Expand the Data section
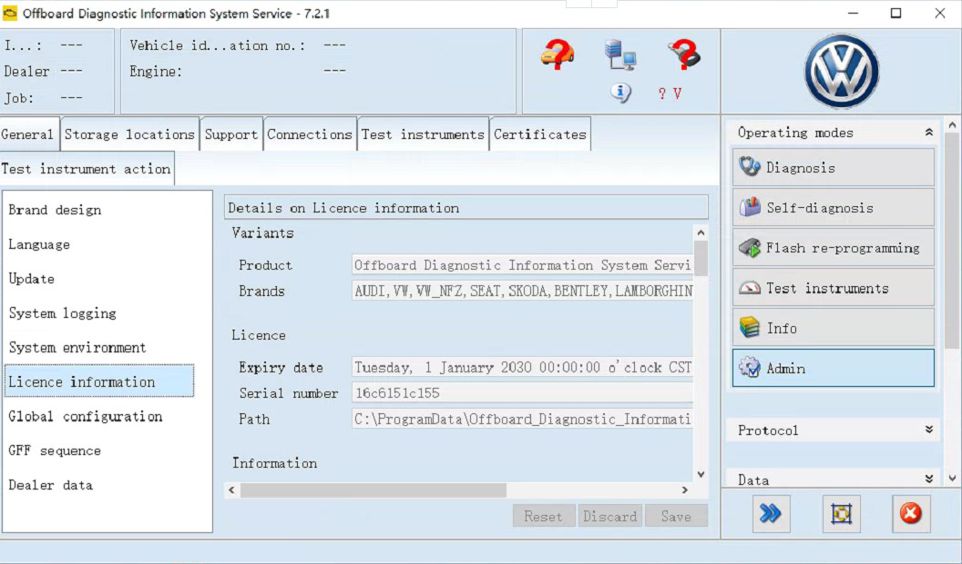 coord(929,479)
